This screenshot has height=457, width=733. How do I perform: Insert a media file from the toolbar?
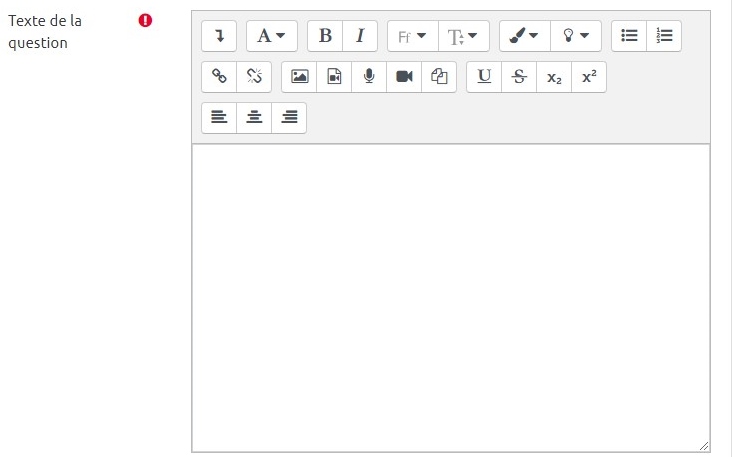point(334,77)
